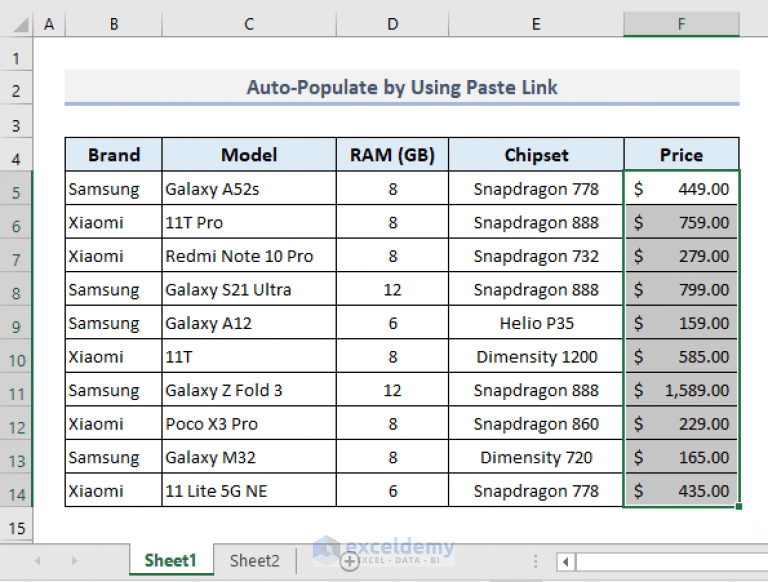Screen dimensions: 768x582
Task: Click the Brand header cell
Action: coord(114,155)
